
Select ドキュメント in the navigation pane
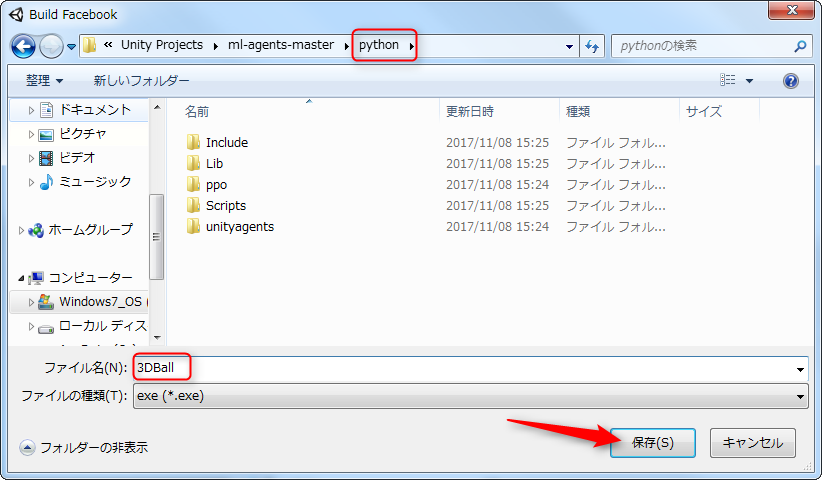point(95,110)
